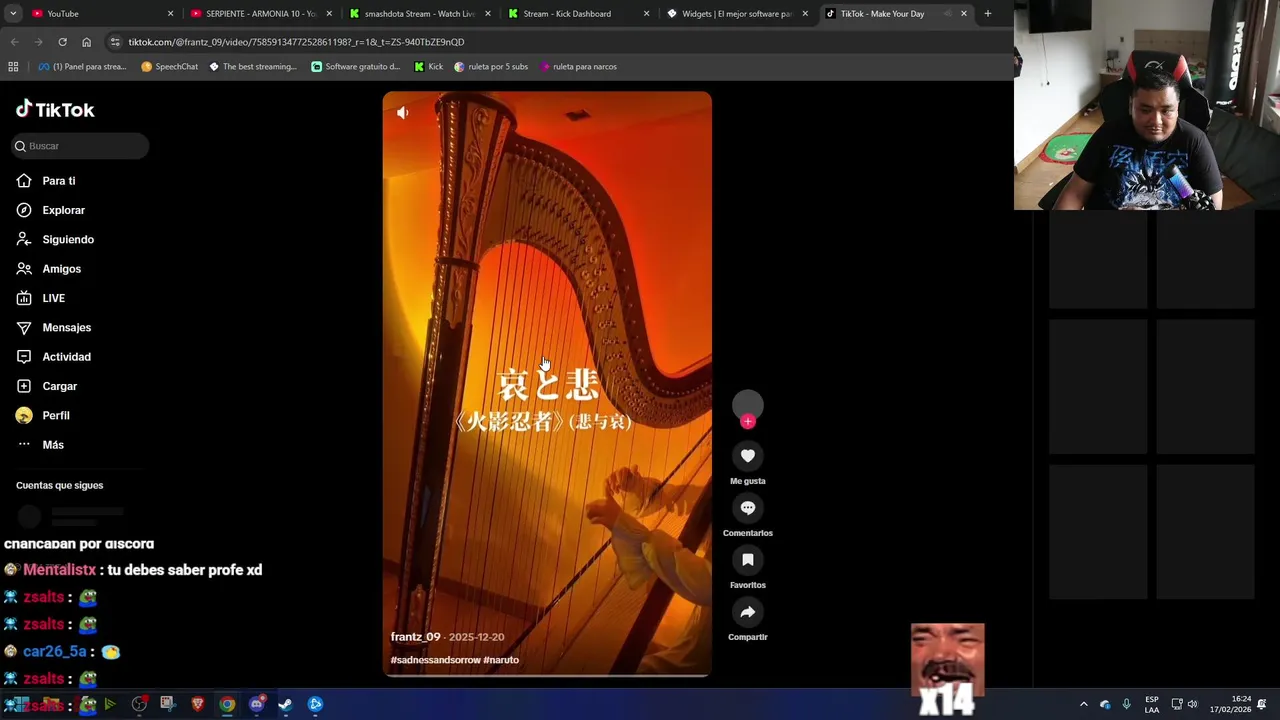The width and height of the screenshot is (1280, 720).
Task: Open the #sadnessandsorrow hashtag
Action: click(x=435, y=660)
